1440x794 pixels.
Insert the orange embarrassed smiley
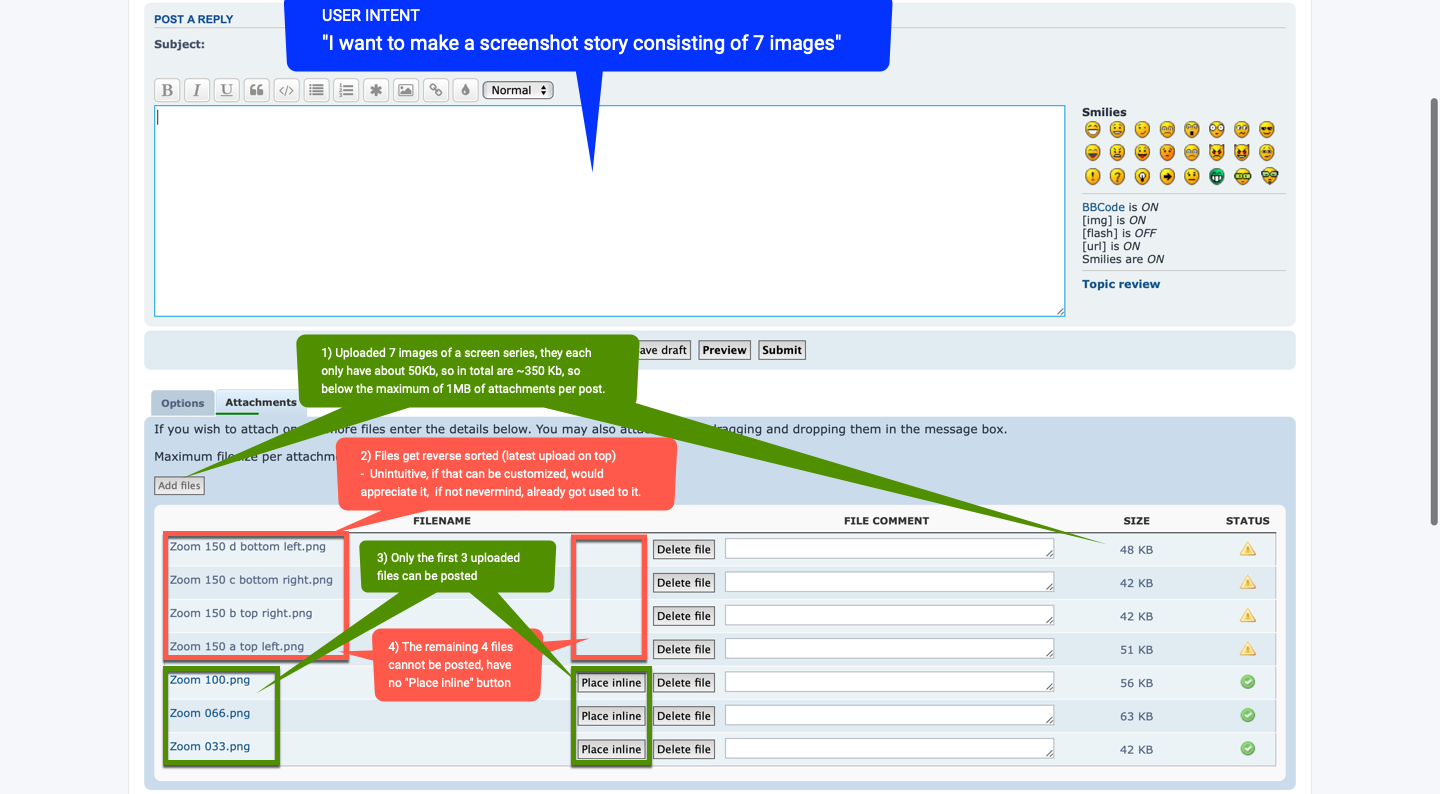(1167, 152)
